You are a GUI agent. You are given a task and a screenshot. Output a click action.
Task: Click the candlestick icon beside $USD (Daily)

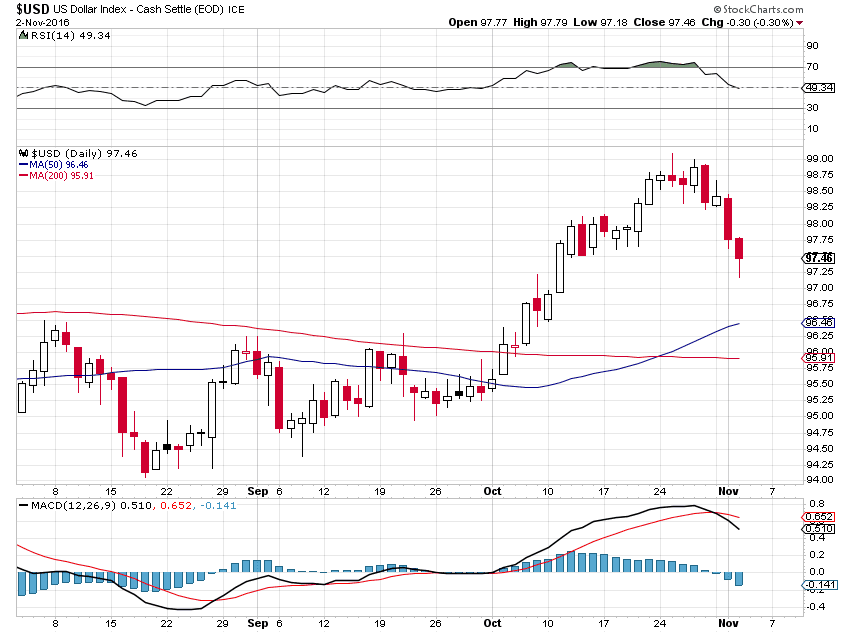[x=23, y=153]
